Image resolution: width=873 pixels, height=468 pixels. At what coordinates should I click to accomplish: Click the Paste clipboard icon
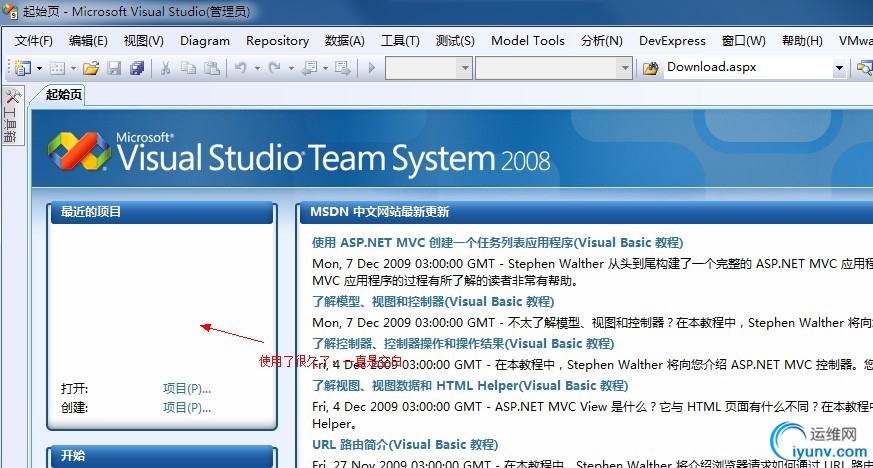[212, 68]
